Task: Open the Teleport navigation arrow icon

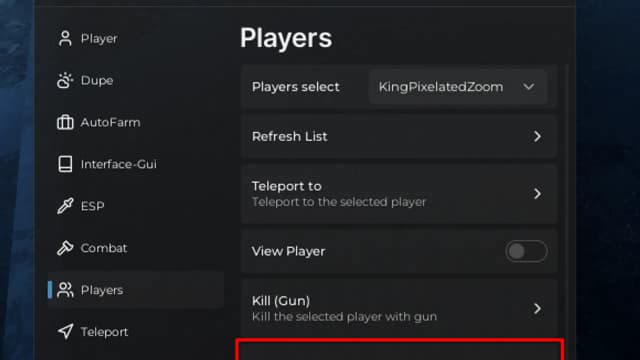Action: pyautogui.click(x=65, y=331)
